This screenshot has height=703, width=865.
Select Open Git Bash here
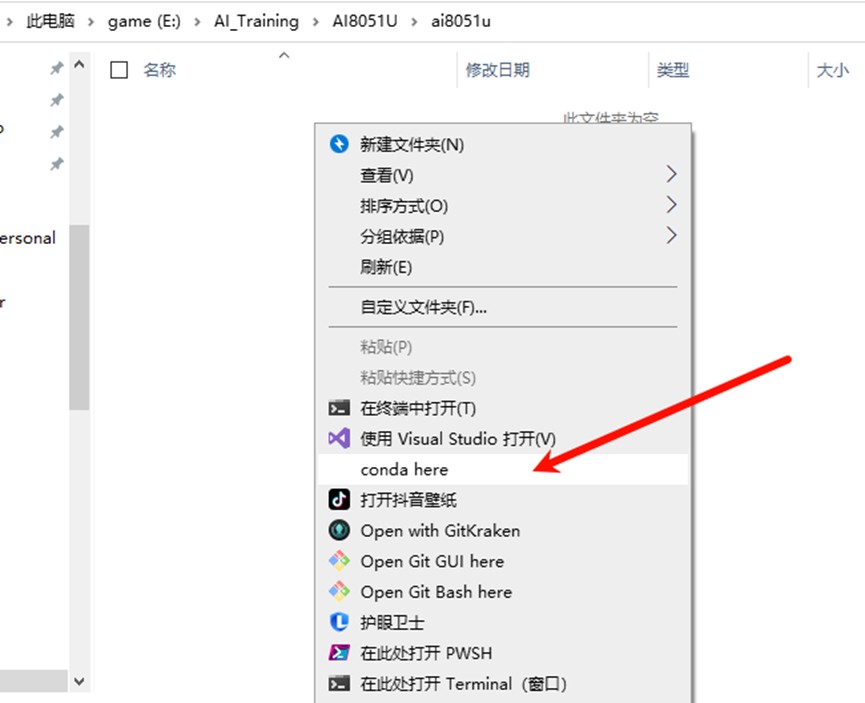point(503,592)
